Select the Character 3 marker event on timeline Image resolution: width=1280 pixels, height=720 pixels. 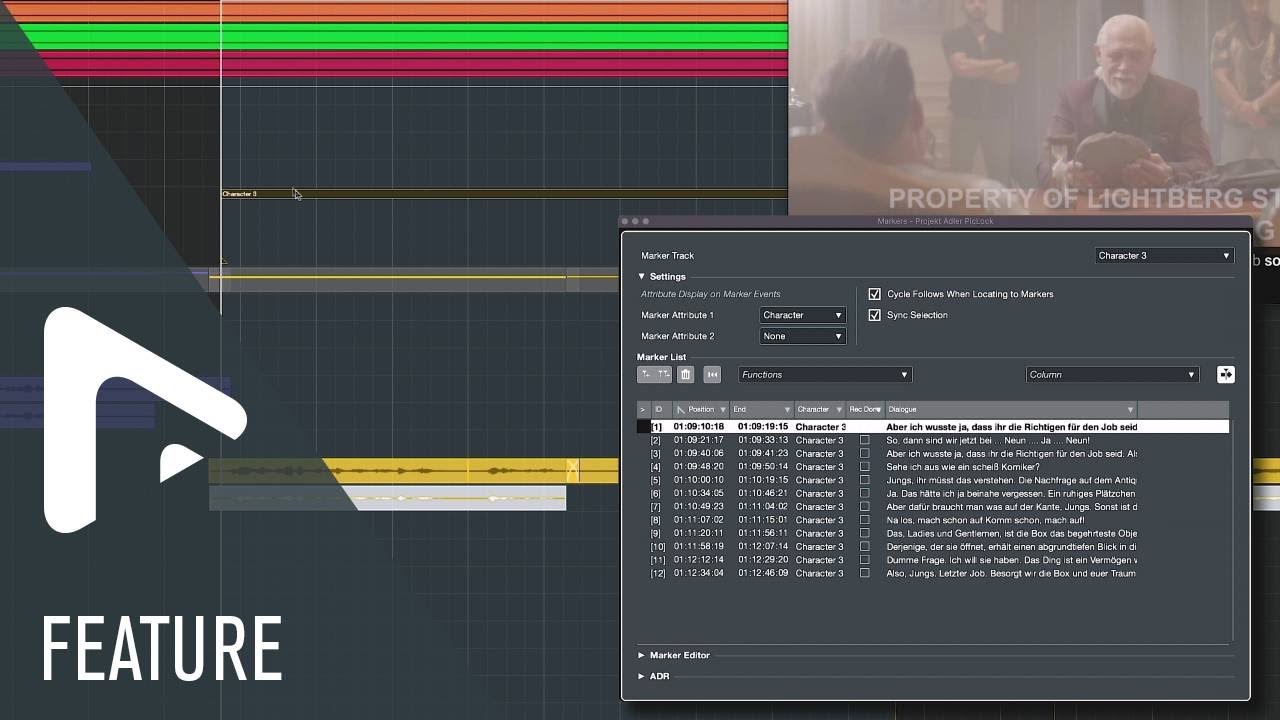504,194
